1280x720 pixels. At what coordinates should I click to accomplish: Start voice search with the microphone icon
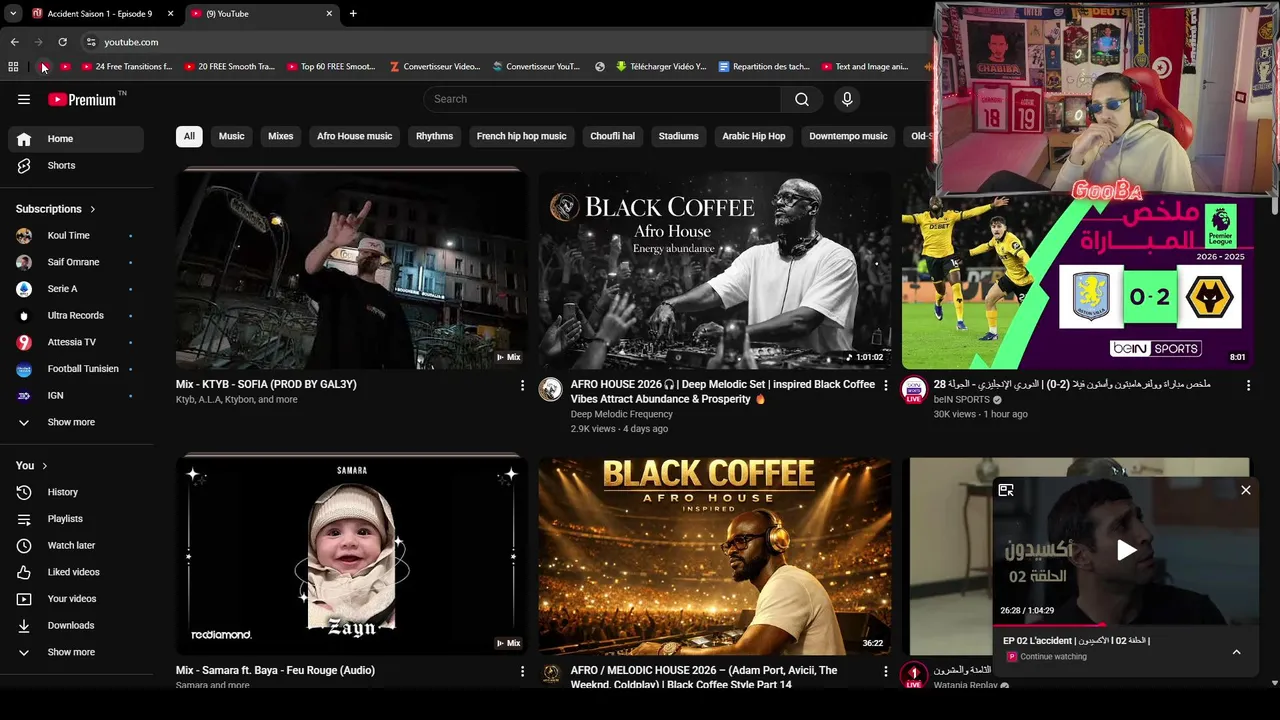click(x=847, y=99)
